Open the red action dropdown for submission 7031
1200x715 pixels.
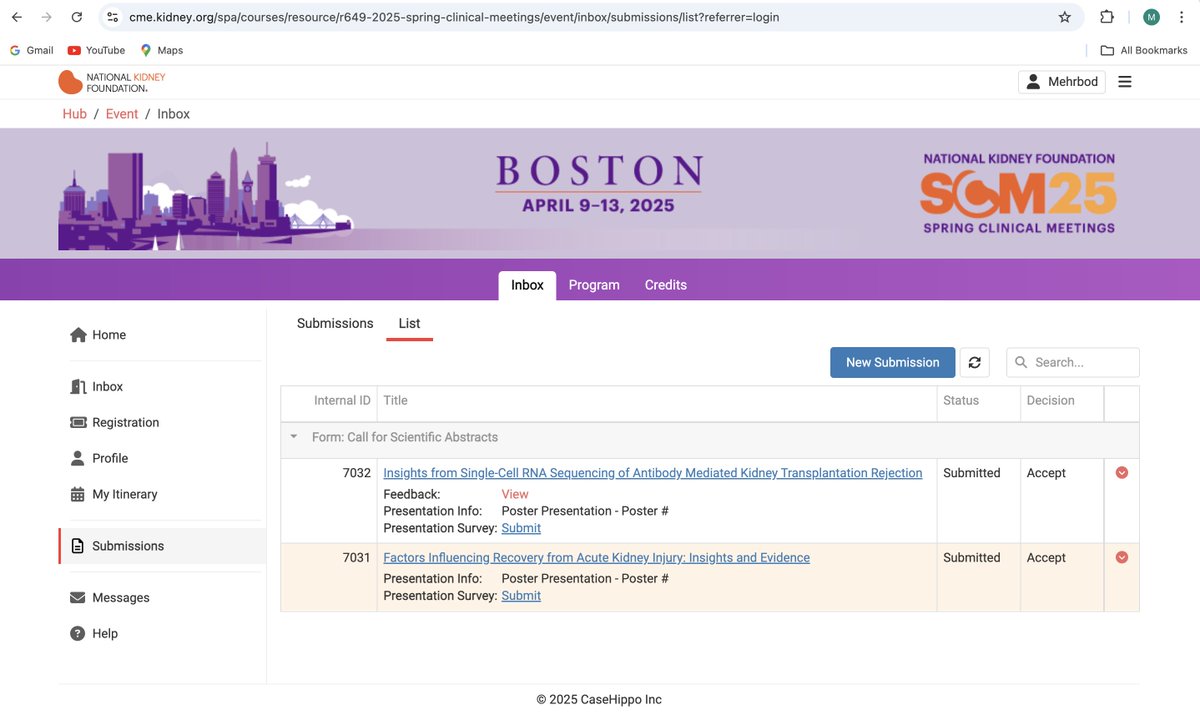(1122, 558)
